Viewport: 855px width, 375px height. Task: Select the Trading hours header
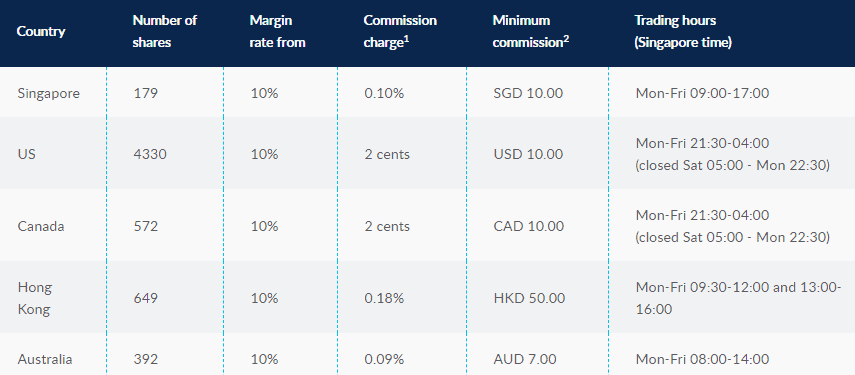tap(683, 32)
